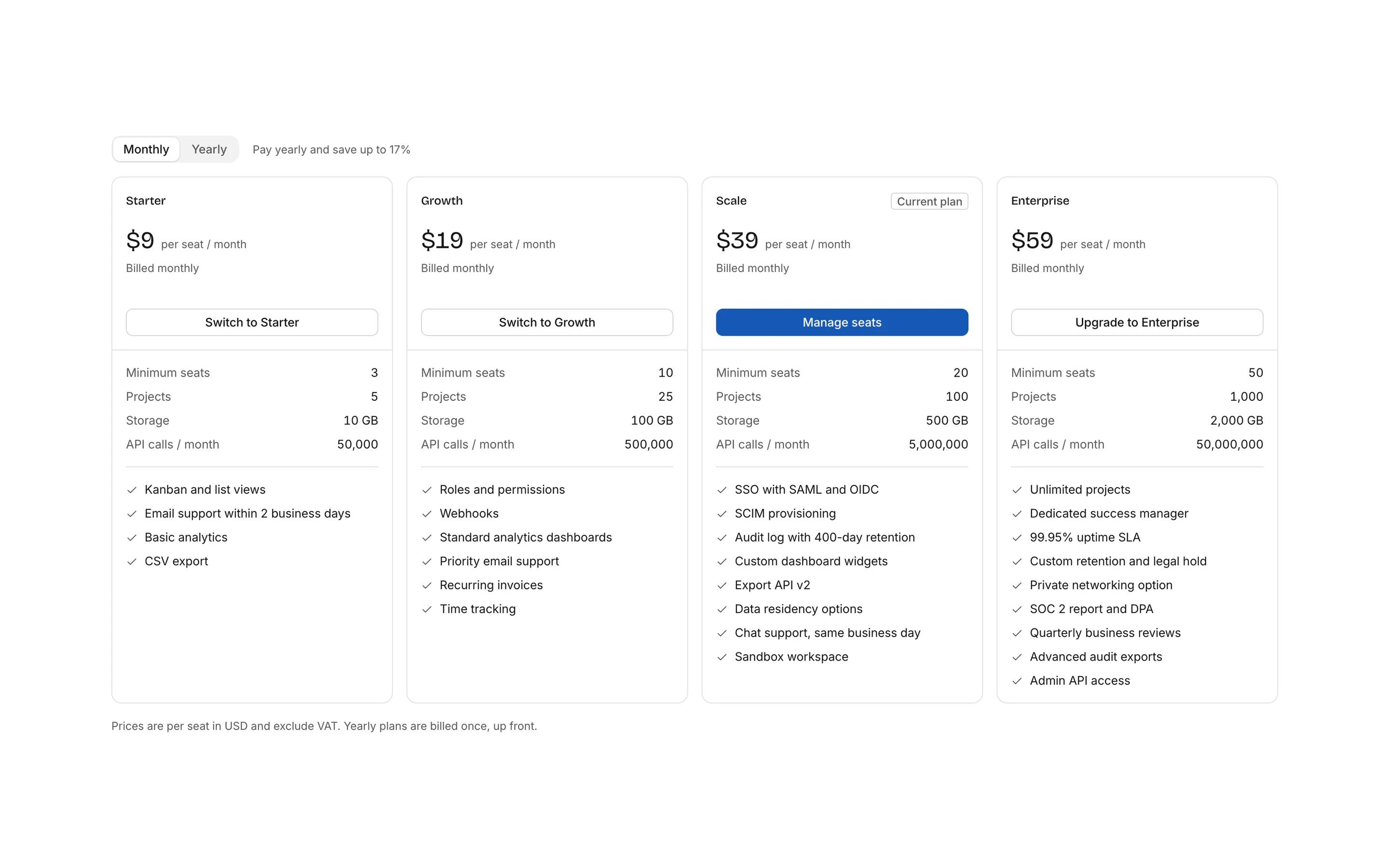Click checkmark next to 99.95% uptime SLA
The image size is (1389, 868).
click(x=1017, y=538)
